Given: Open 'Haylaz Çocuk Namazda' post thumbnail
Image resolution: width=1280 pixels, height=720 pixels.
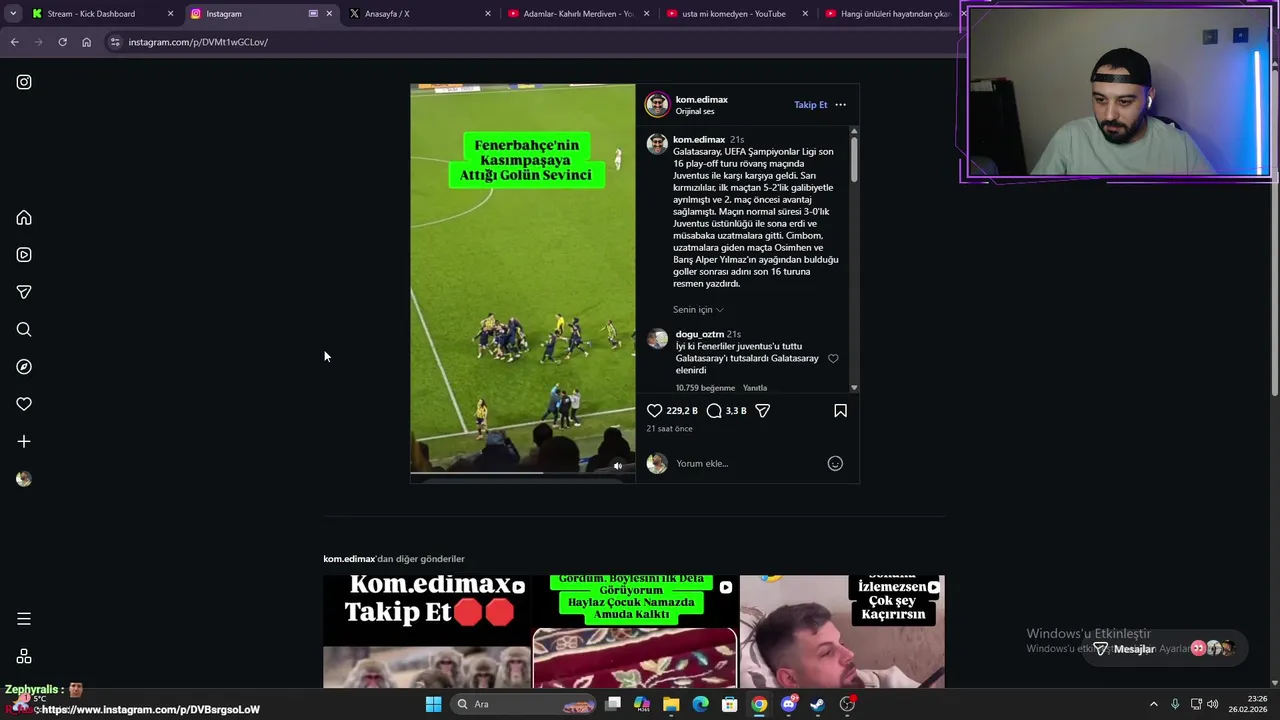Looking at the screenshot, I should click(634, 631).
